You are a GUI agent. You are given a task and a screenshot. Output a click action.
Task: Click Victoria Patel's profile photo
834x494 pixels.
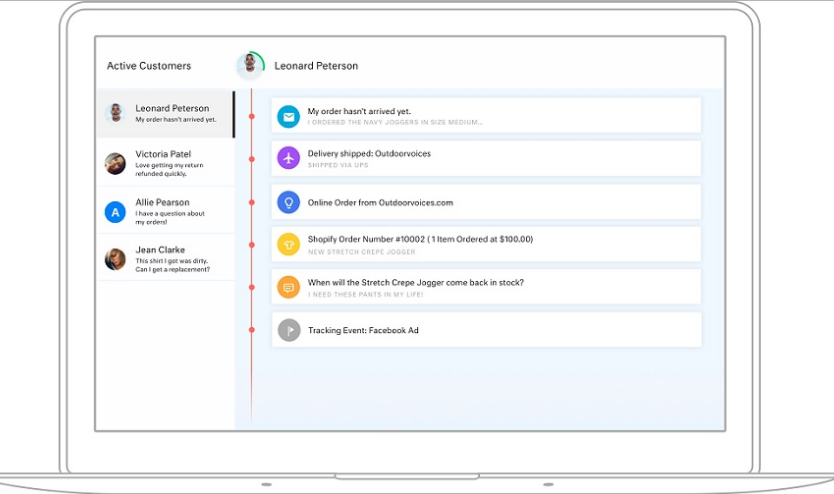[115, 163]
